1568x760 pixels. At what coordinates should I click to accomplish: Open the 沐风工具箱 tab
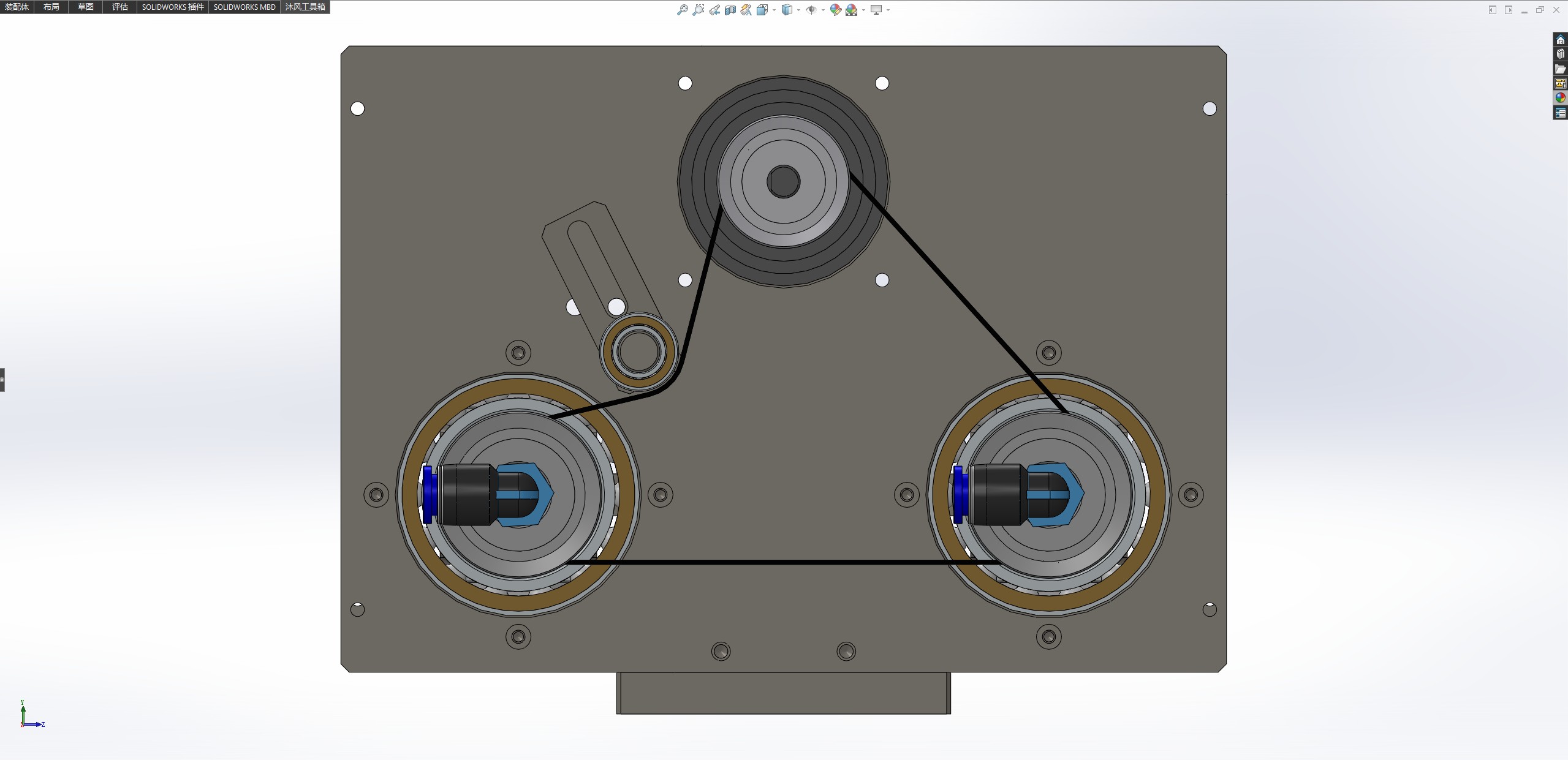point(305,7)
